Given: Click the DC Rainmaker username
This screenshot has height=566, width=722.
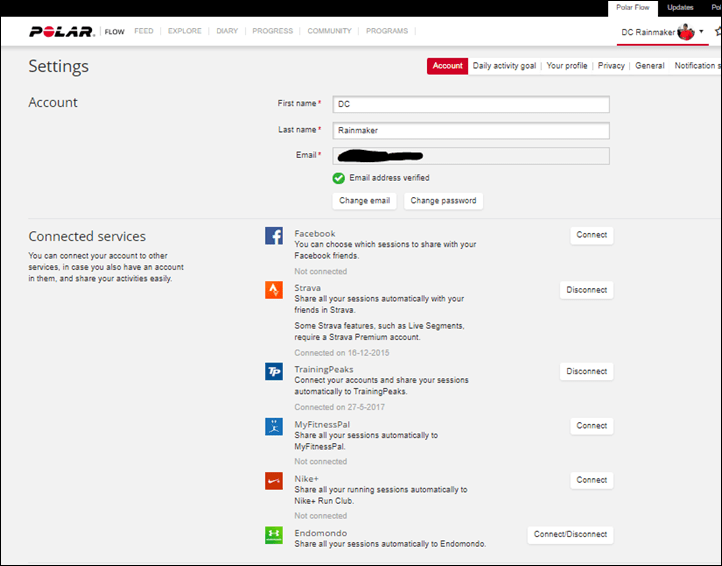Looking at the screenshot, I should pyautogui.click(x=648, y=32).
